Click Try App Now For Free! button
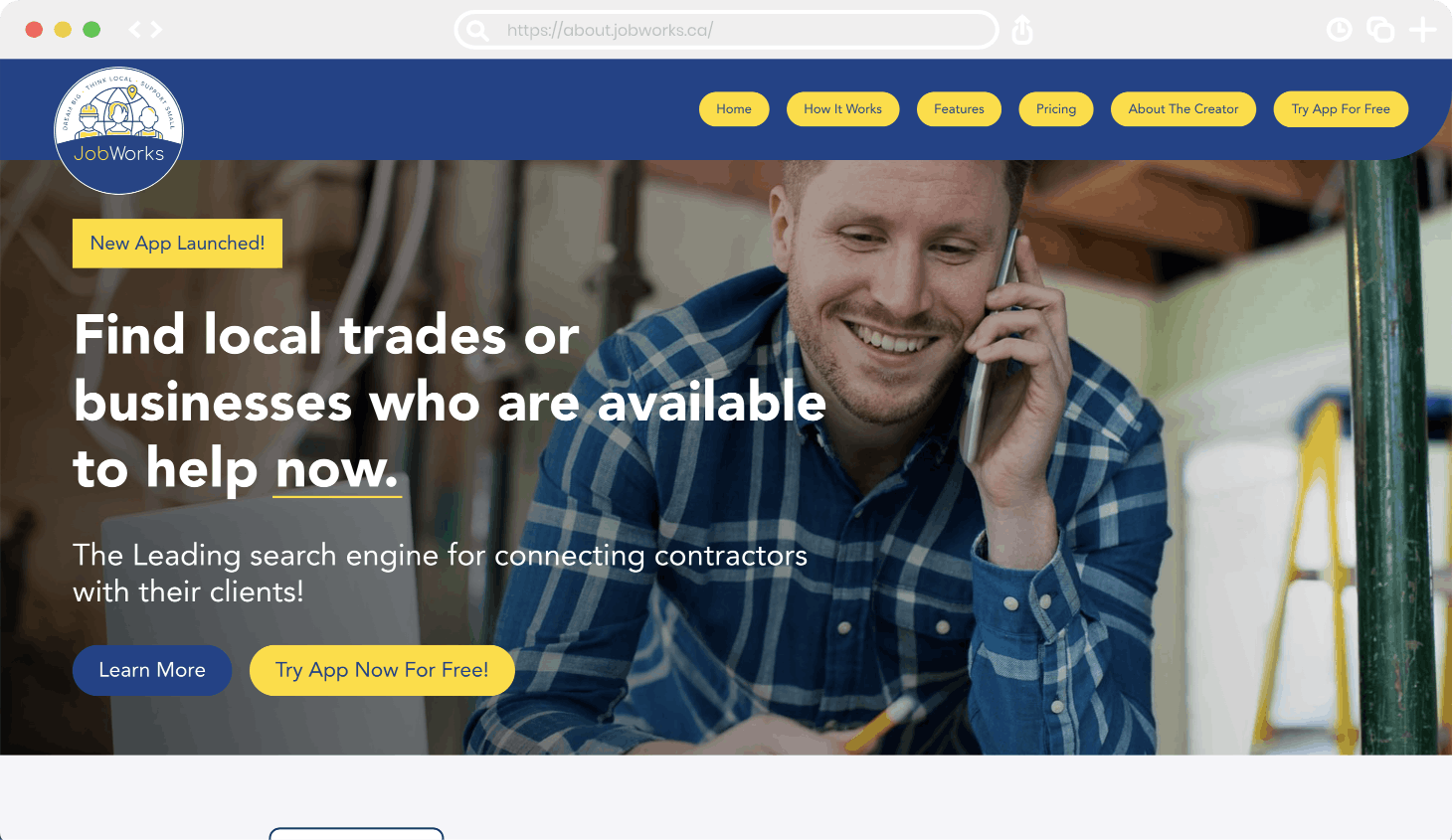 (x=382, y=670)
